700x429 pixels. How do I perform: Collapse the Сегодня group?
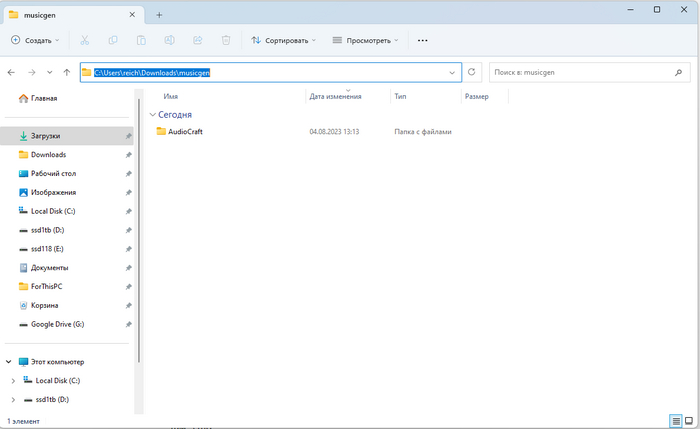click(x=152, y=115)
